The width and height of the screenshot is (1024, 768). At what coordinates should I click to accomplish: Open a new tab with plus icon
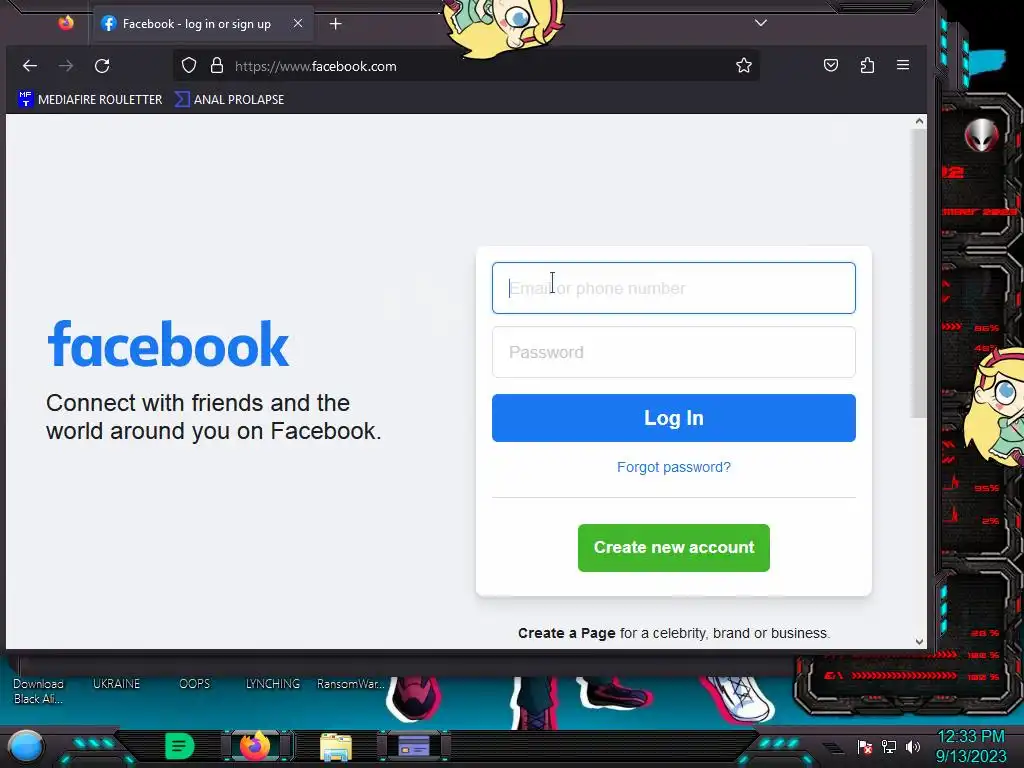tap(336, 24)
